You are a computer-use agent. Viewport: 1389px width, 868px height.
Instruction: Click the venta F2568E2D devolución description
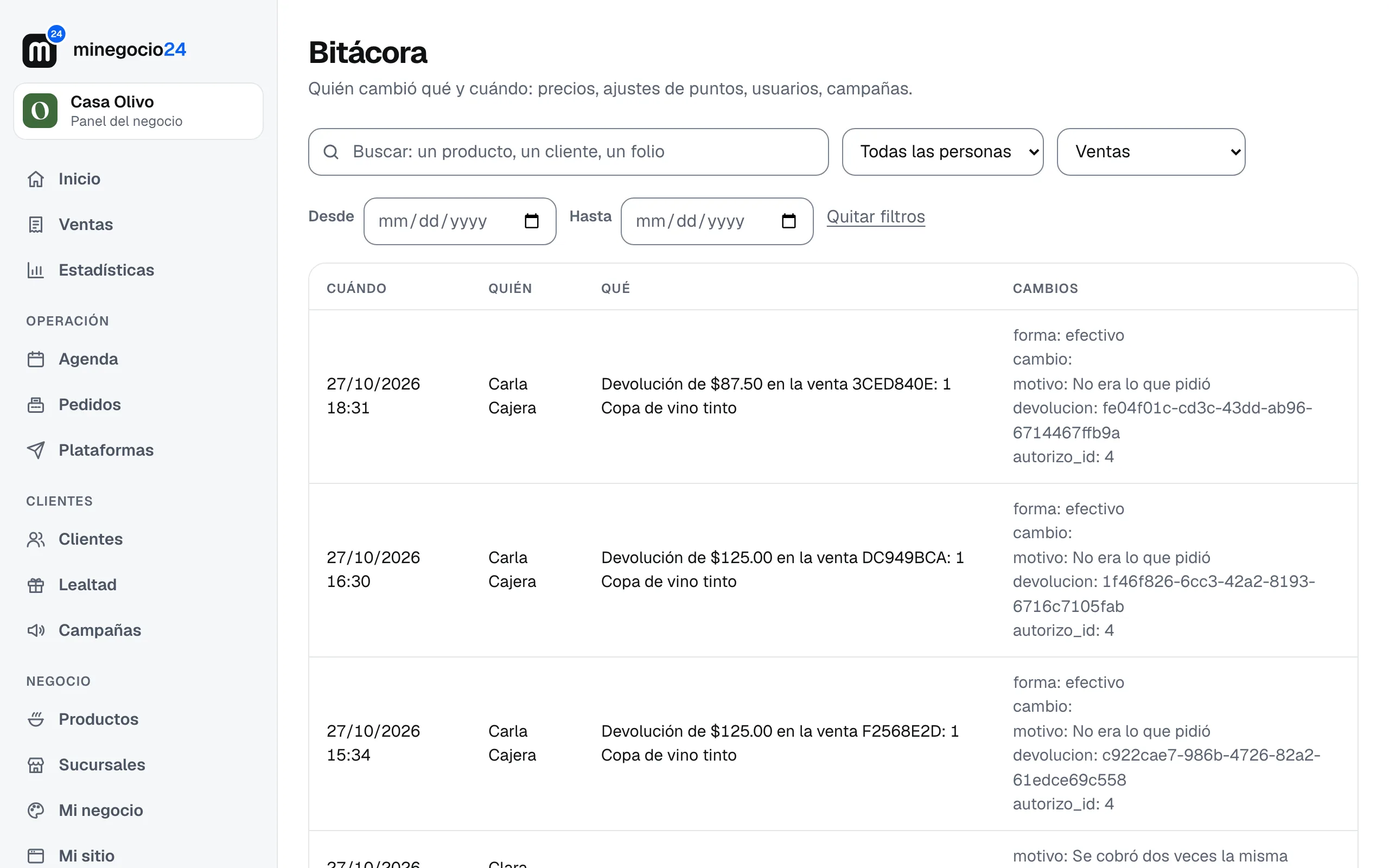(780, 743)
